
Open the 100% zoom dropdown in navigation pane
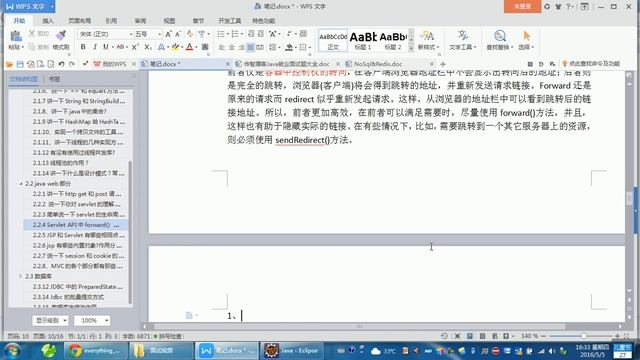(92, 320)
